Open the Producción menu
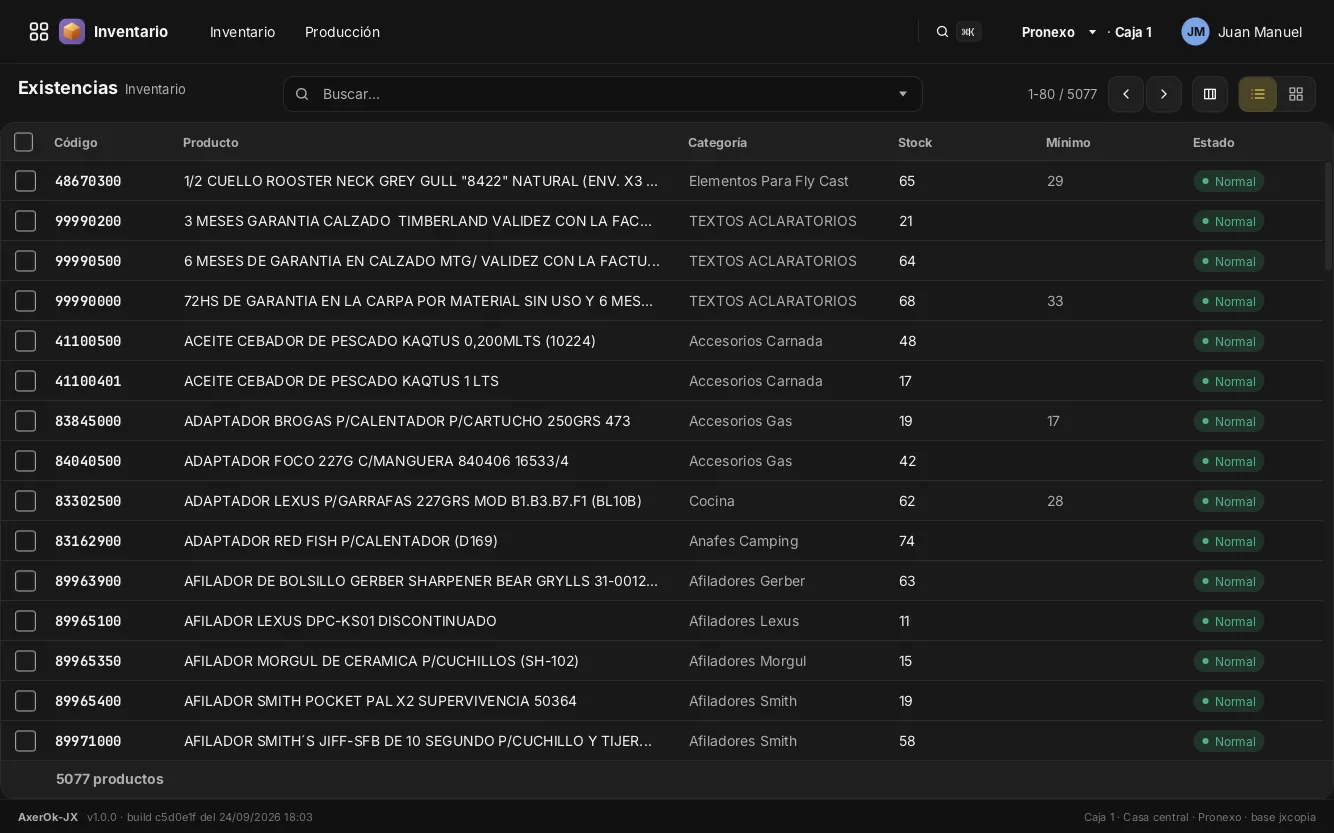1334x833 pixels. pos(342,32)
